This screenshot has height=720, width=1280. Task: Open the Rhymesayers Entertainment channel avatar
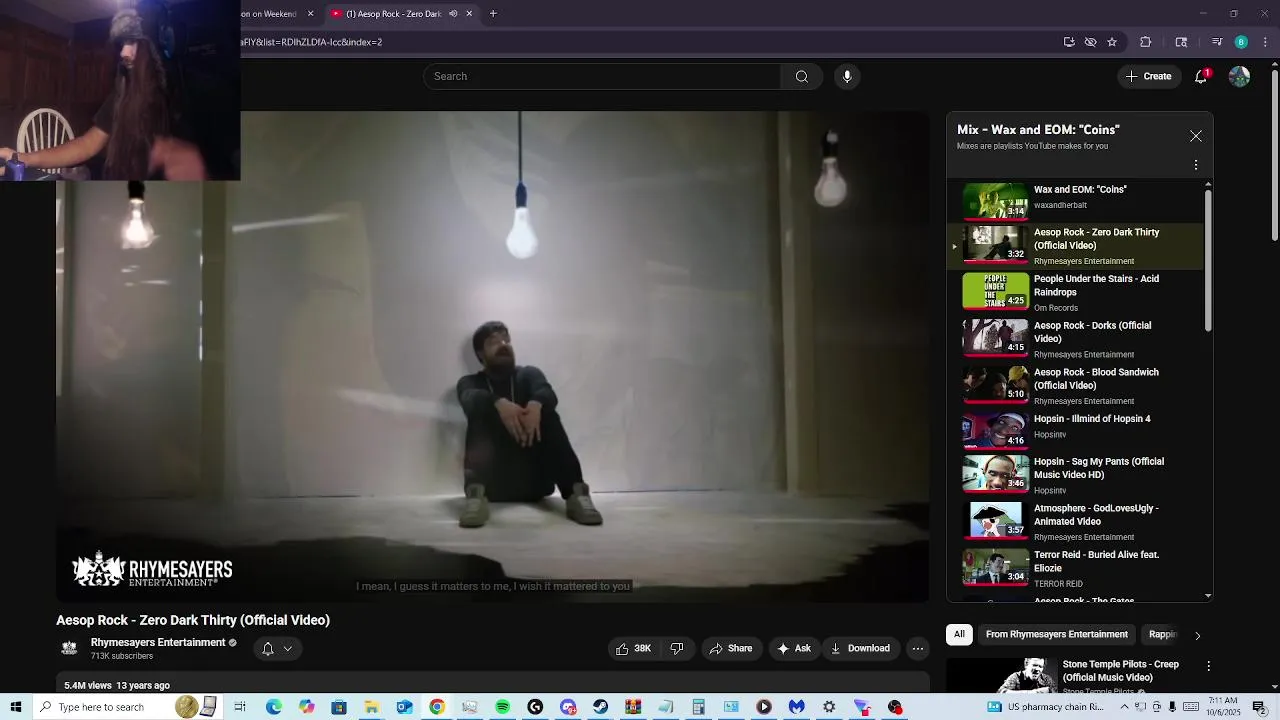click(x=69, y=648)
